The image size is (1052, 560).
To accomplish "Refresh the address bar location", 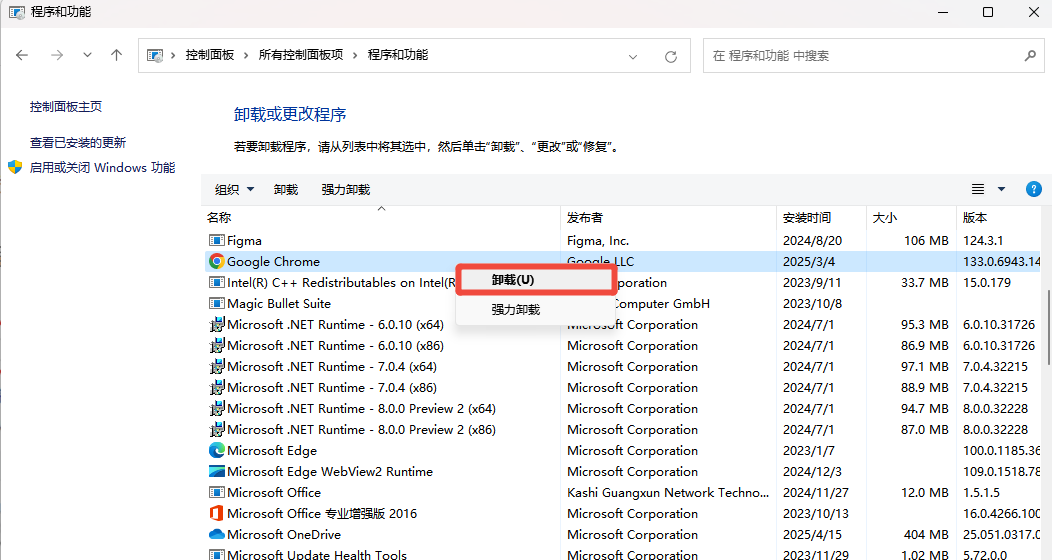I will tap(670, 56).
